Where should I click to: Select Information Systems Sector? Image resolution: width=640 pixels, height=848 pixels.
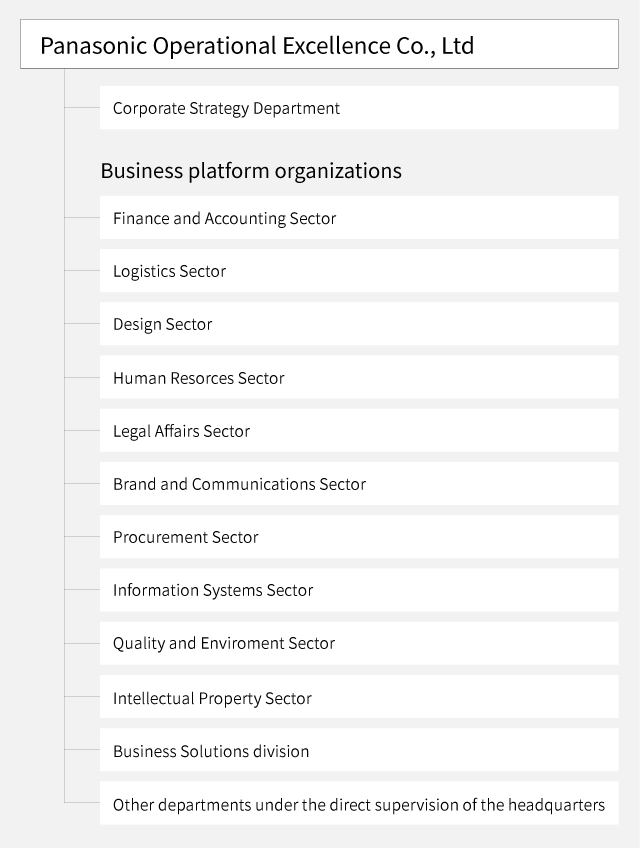358,590
